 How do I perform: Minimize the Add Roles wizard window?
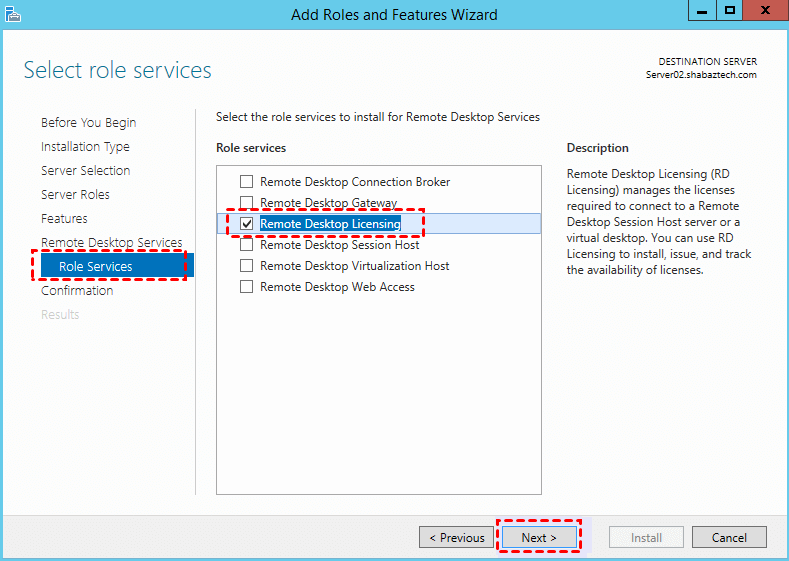click(x=702, y=9)
